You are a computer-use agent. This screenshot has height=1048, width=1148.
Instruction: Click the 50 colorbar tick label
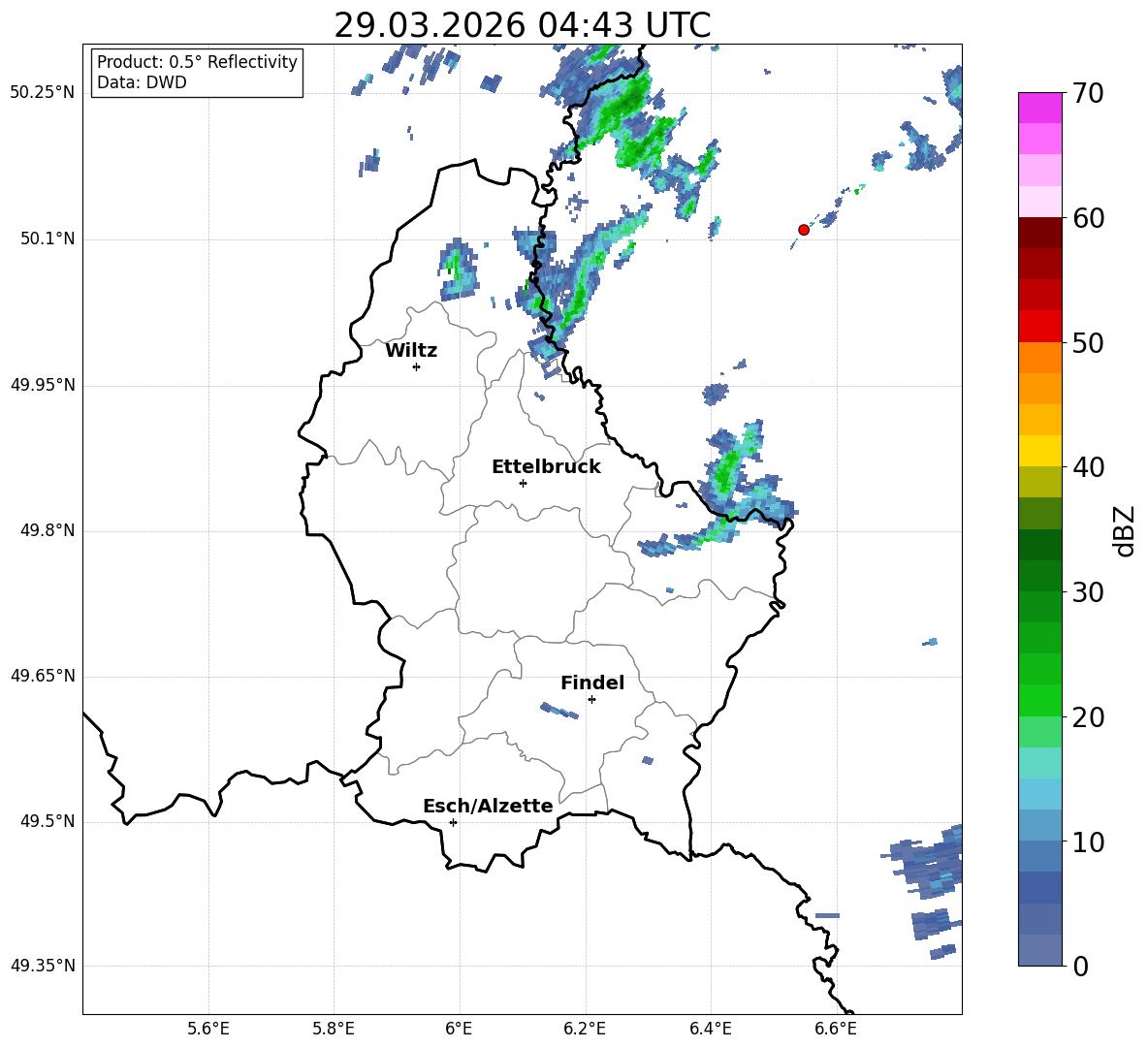pos(1088,343)
